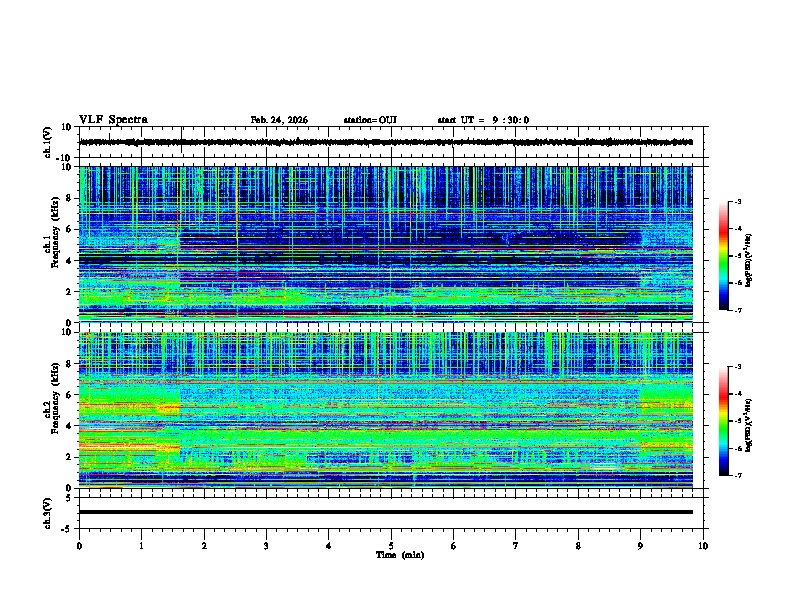The width and height of the screenshot is (792, 612).
Task: Click the "4" kHz tick on ch.2 axis
Action: click(x=70, y=426)
